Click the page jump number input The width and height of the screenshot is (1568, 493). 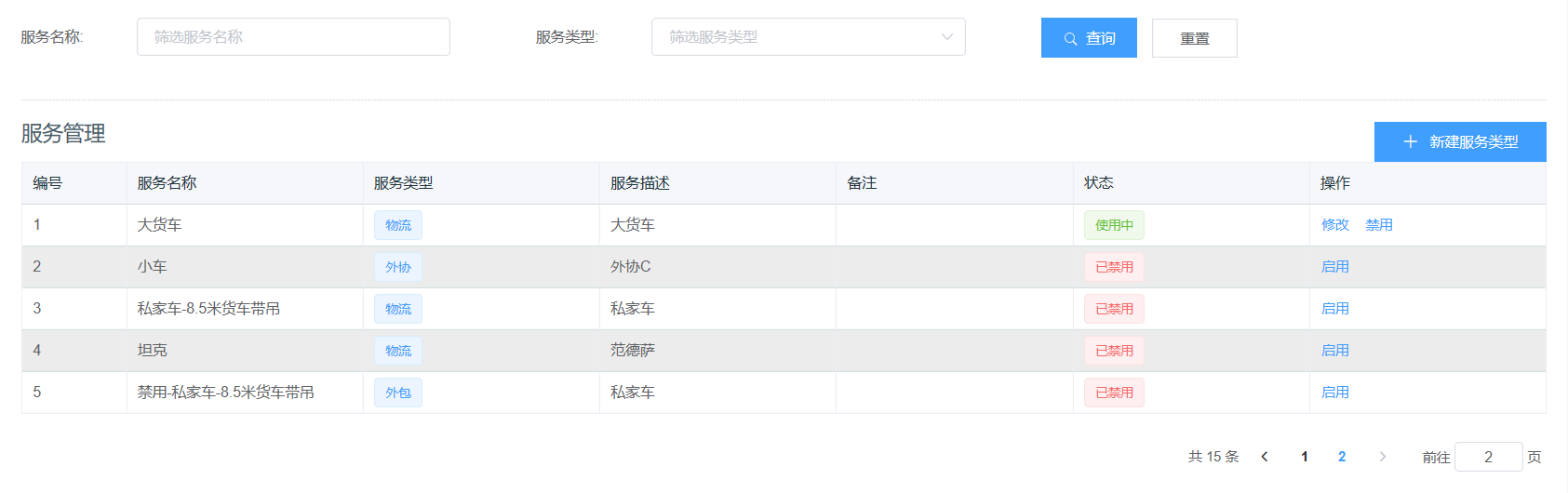pyautogui.click(x=1487, y=457)
